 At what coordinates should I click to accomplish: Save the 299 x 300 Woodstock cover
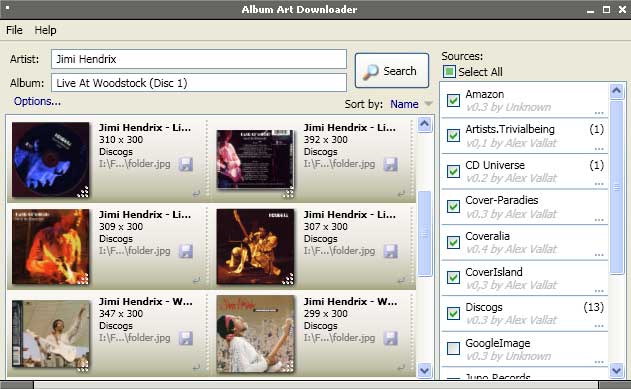click(390, 338)
